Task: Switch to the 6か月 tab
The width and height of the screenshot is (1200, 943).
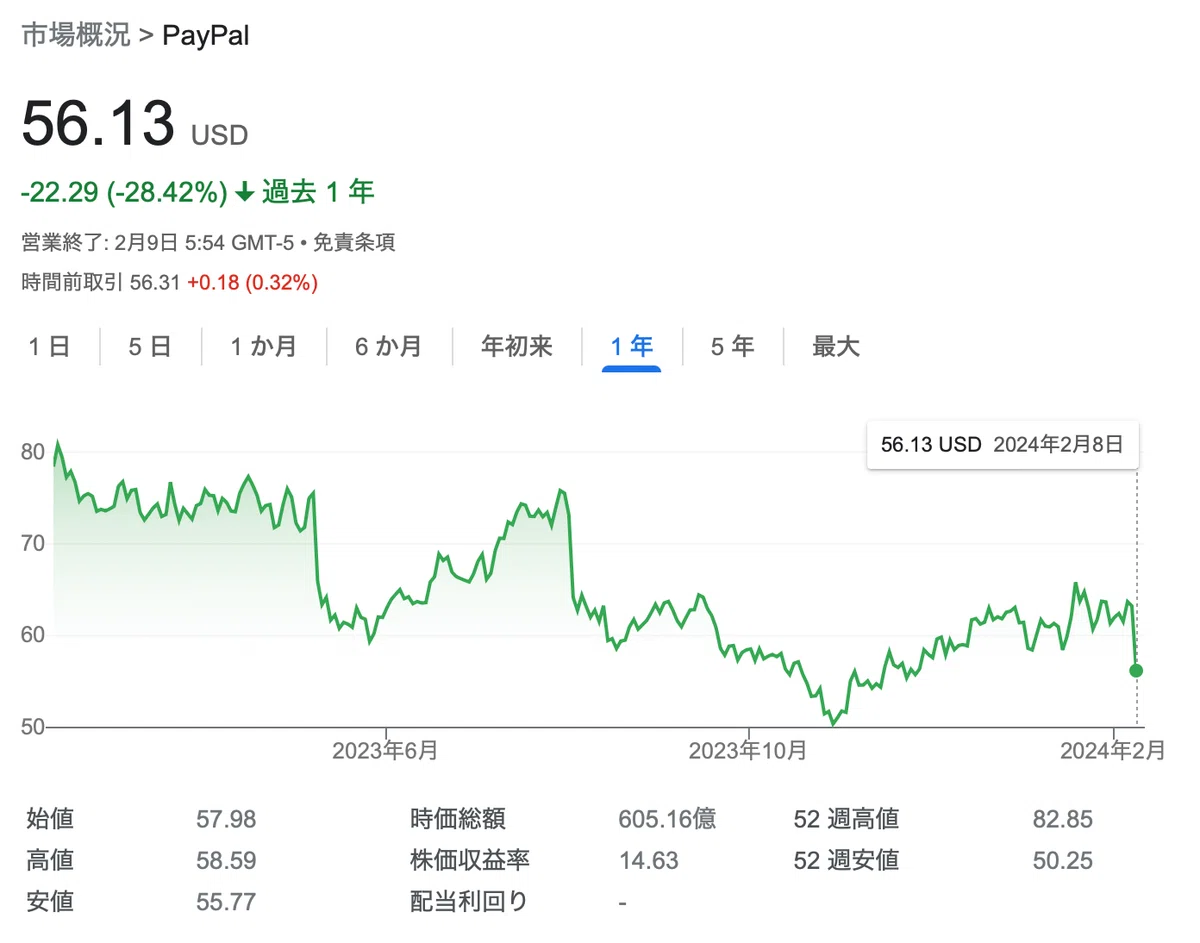Action: (388, 347)
